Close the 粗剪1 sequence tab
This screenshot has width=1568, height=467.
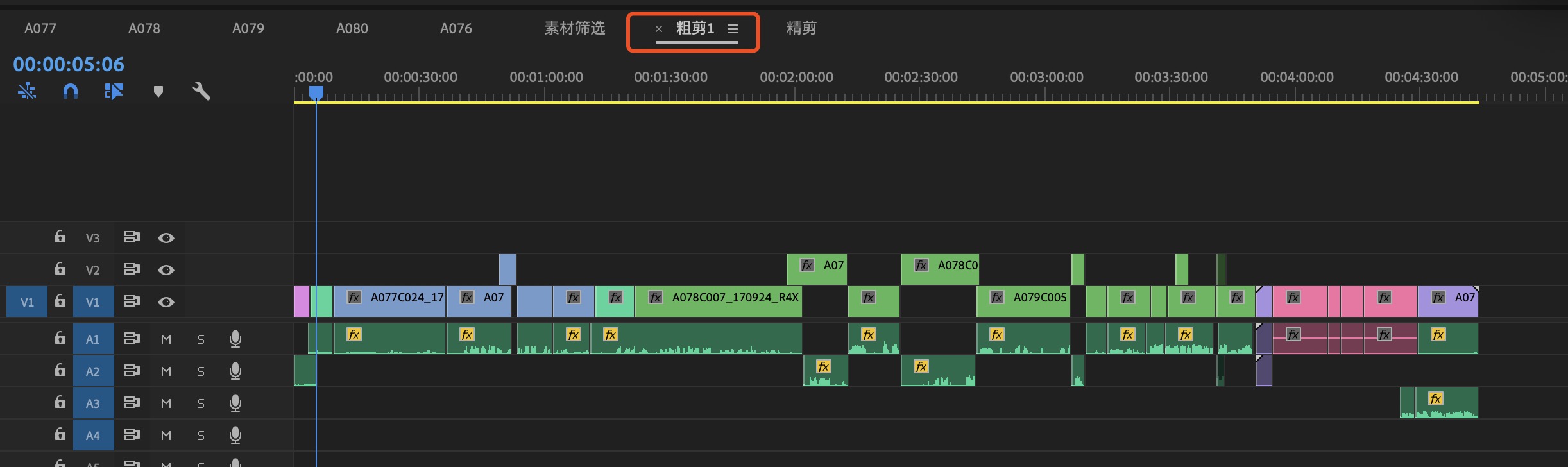(x=658, y=29)
